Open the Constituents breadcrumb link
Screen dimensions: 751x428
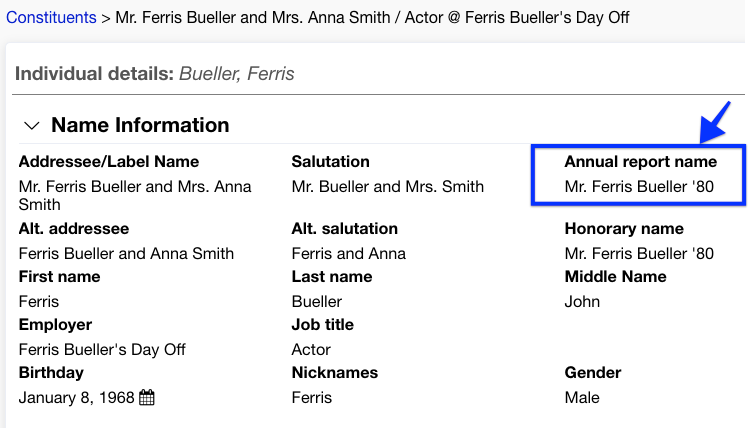click(x=51, y=17)
